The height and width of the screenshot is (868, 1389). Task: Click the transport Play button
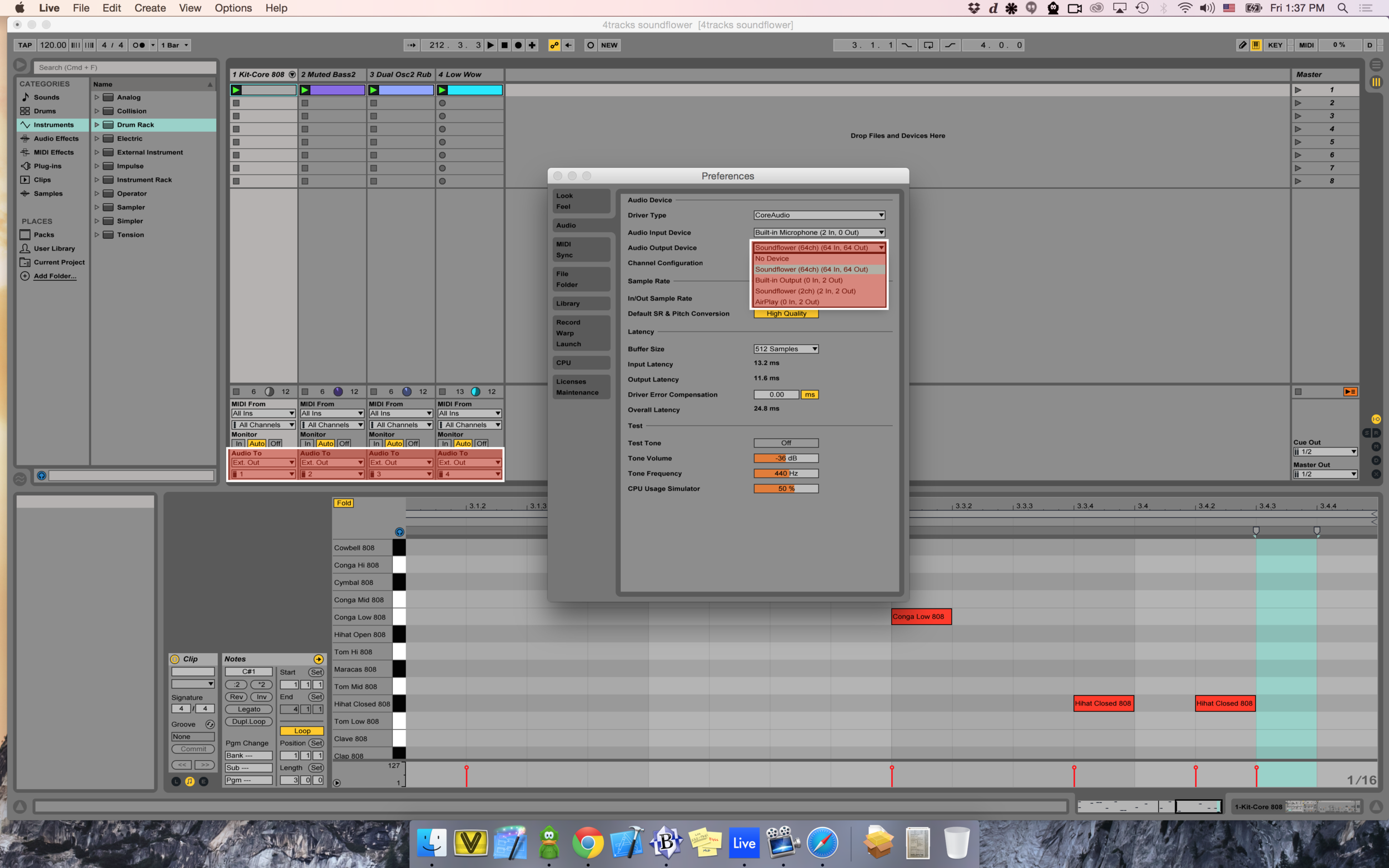click(x=491, y=45)
